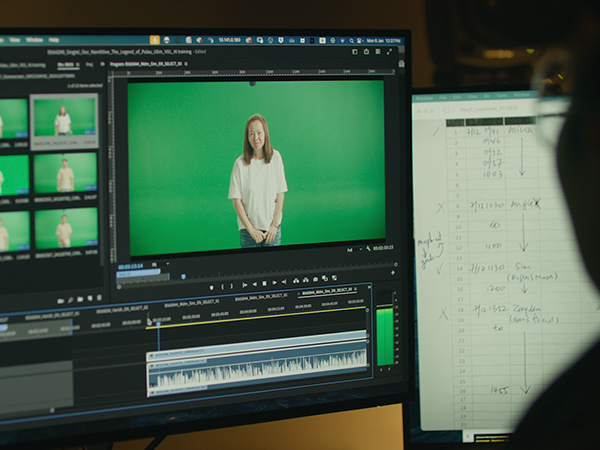Screen dimensions: 600x450
Task: Select the bottom-row man clip thumbnail
Action: tap(66, 228)
